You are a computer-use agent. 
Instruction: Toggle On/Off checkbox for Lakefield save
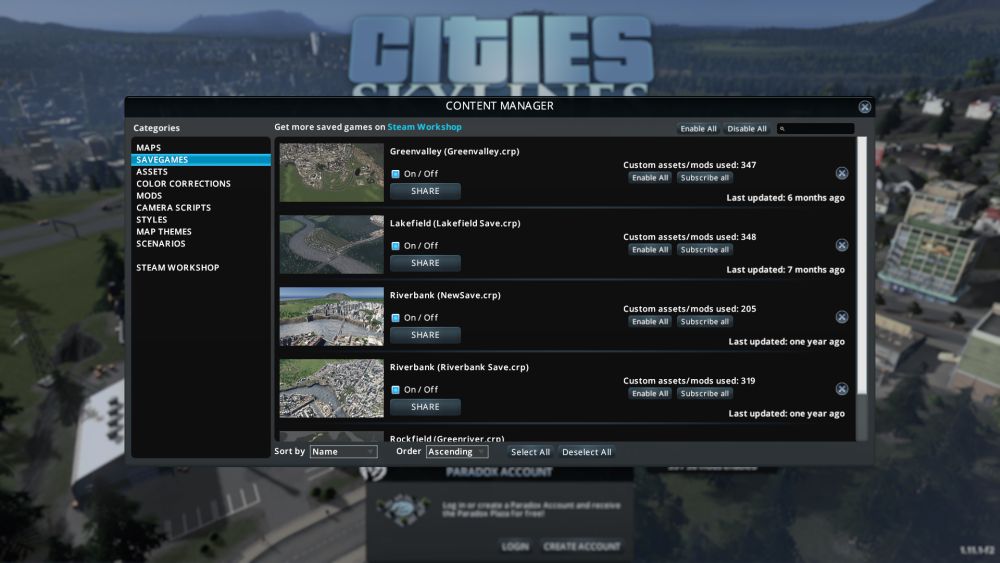[395, 246]
